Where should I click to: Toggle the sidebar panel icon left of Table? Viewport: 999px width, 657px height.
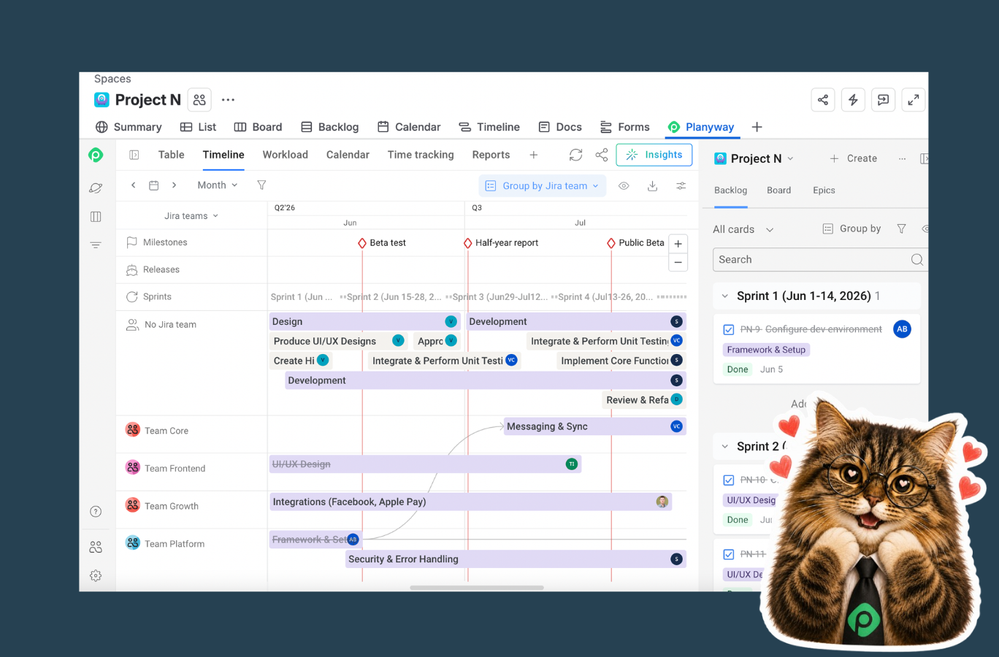[134, 155]
